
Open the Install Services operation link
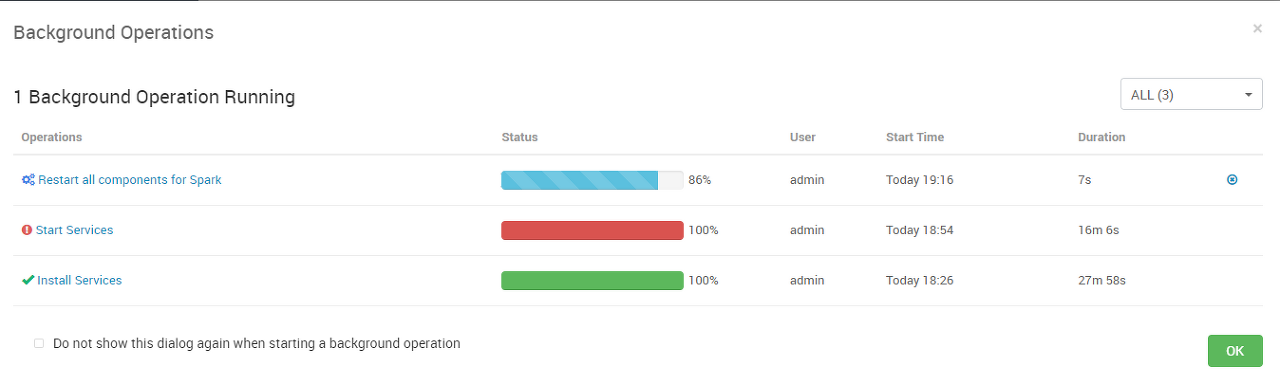coord(79,280)
